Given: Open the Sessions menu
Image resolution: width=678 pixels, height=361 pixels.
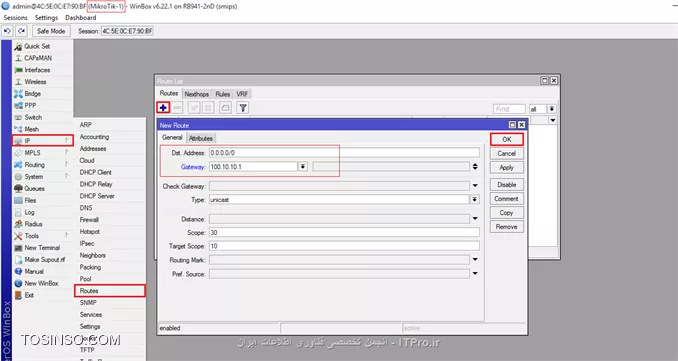Looking at the screenshot, I should click(x=15, y=18).
